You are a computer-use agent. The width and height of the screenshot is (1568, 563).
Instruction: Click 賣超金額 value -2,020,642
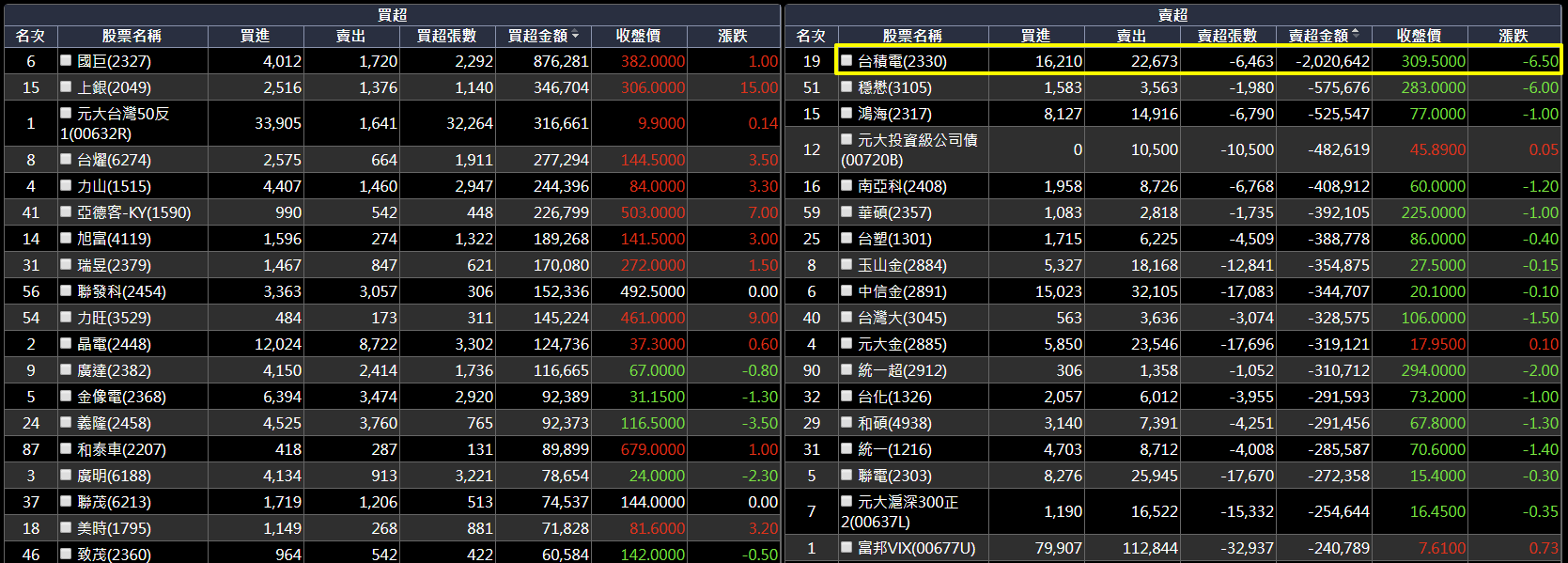coord(1332,61)
